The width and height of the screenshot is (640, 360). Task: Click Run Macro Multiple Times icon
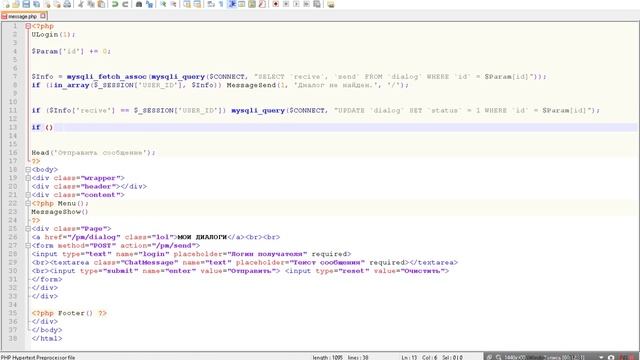pyautogui.click(x=307, y=4)
